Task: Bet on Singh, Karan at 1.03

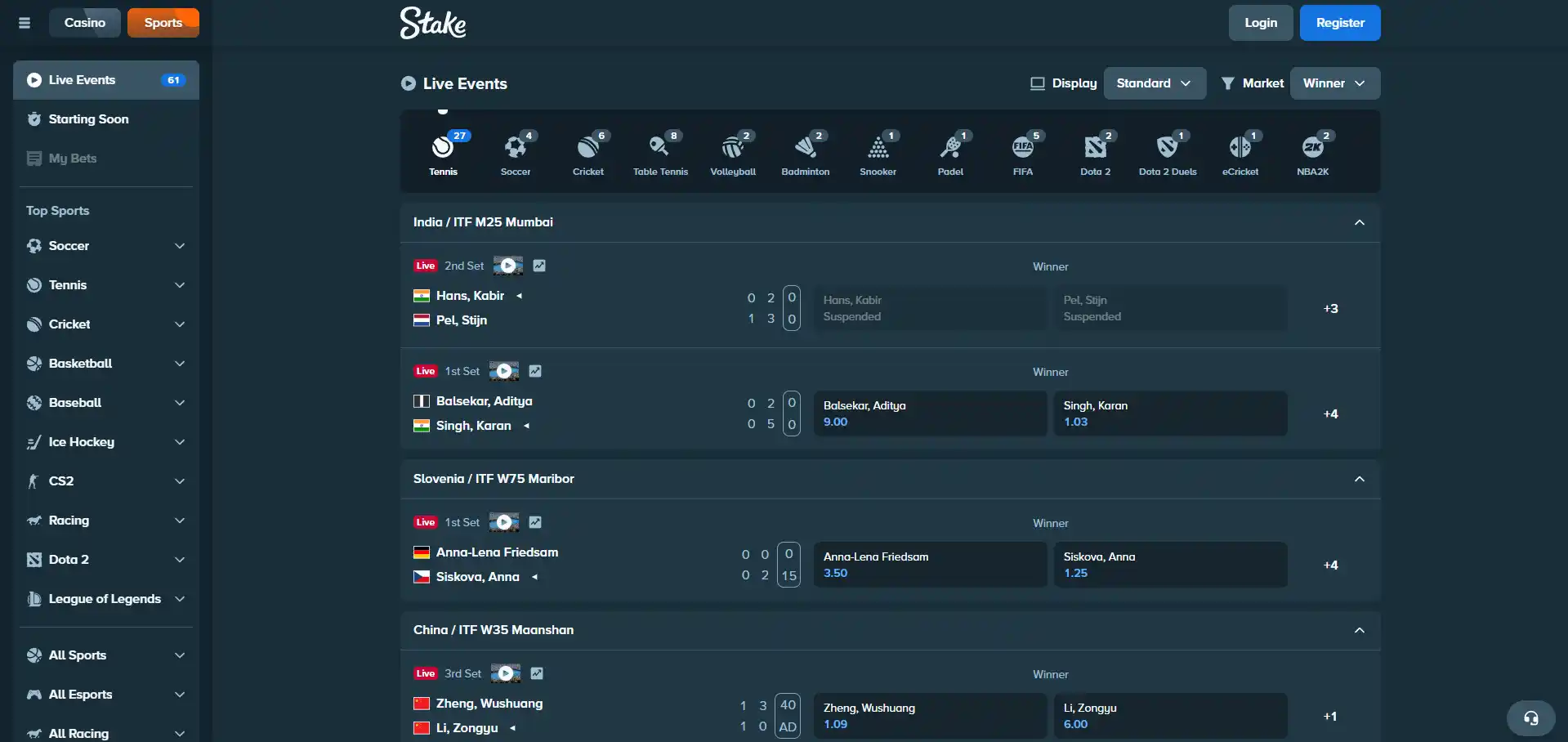Action: [x=1170, y=413]
